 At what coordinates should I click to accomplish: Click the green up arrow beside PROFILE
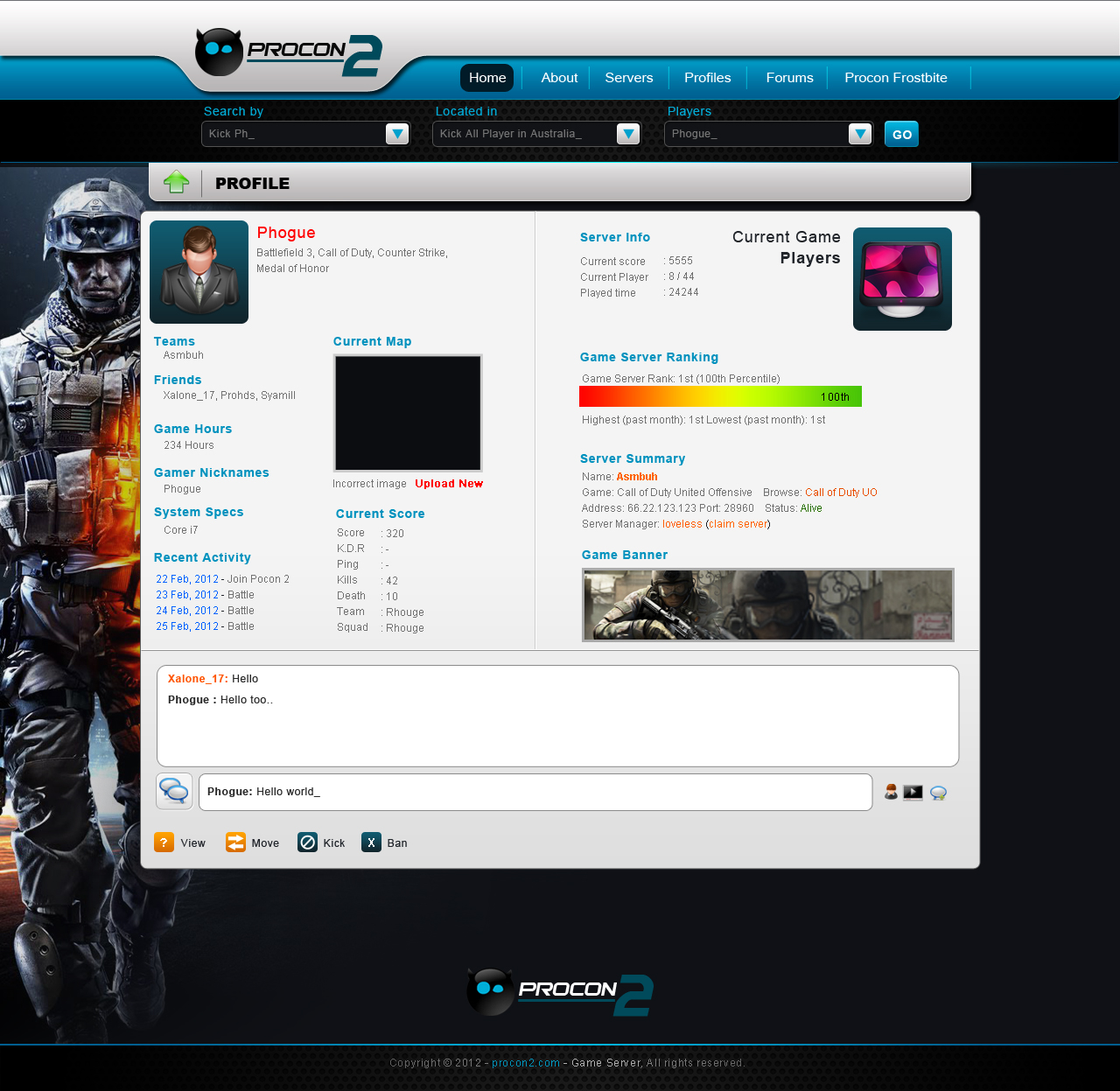(176, 182)
